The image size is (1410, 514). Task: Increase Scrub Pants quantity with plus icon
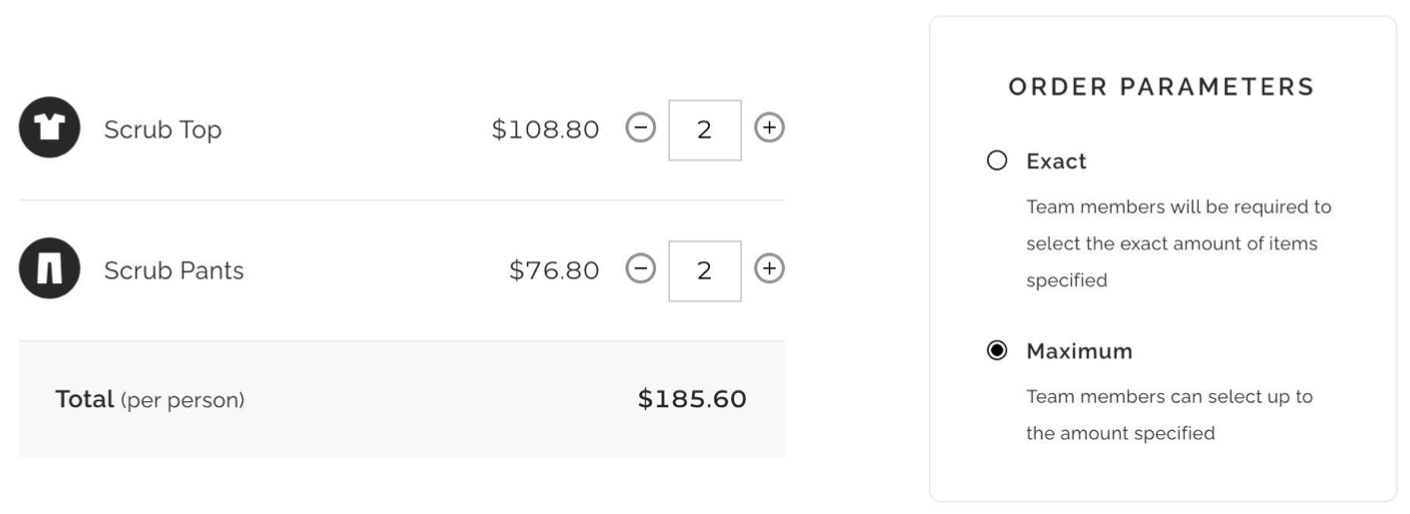769,270
